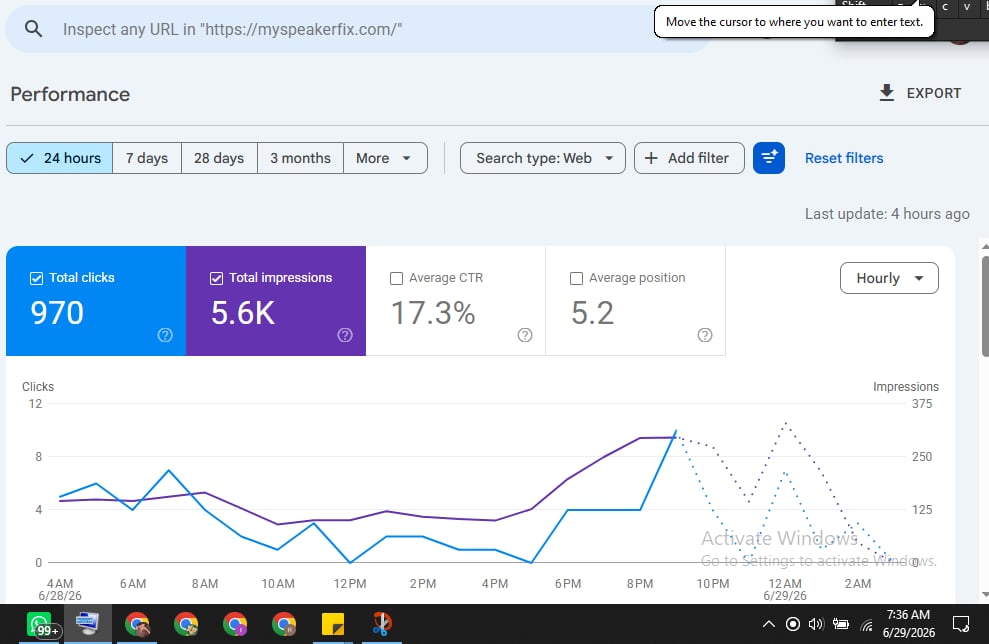The width and height of the screenshot is (989, 644).
Task: Click the plus icon in Add filter
Action: click(651, 158)
